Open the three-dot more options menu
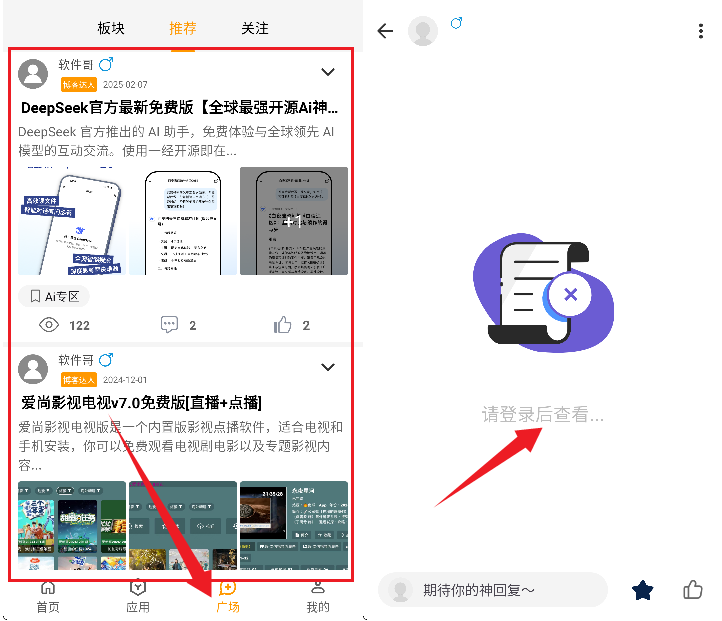This screenshot has height=621, width=722. coord(700,31)
